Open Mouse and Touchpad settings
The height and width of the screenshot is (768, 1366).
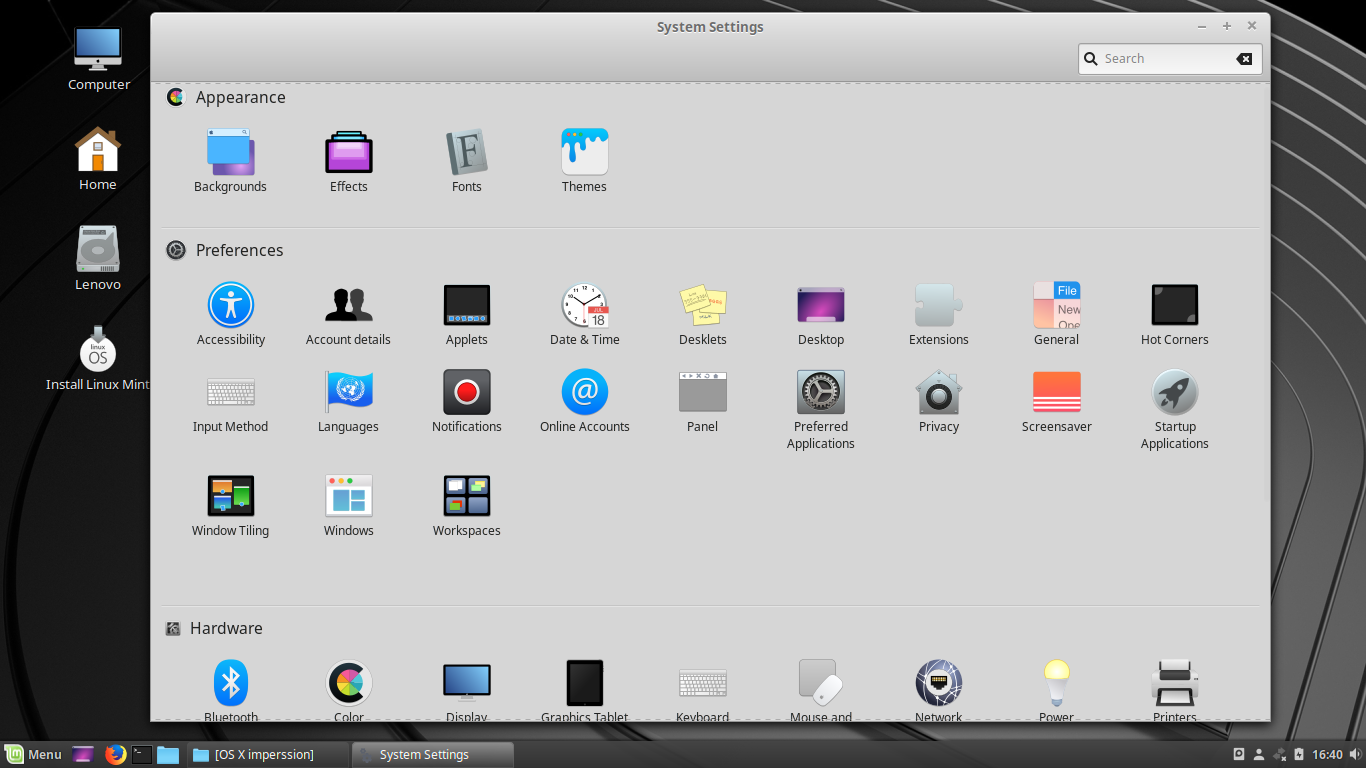pyautogui.click(x=821, y=690)
